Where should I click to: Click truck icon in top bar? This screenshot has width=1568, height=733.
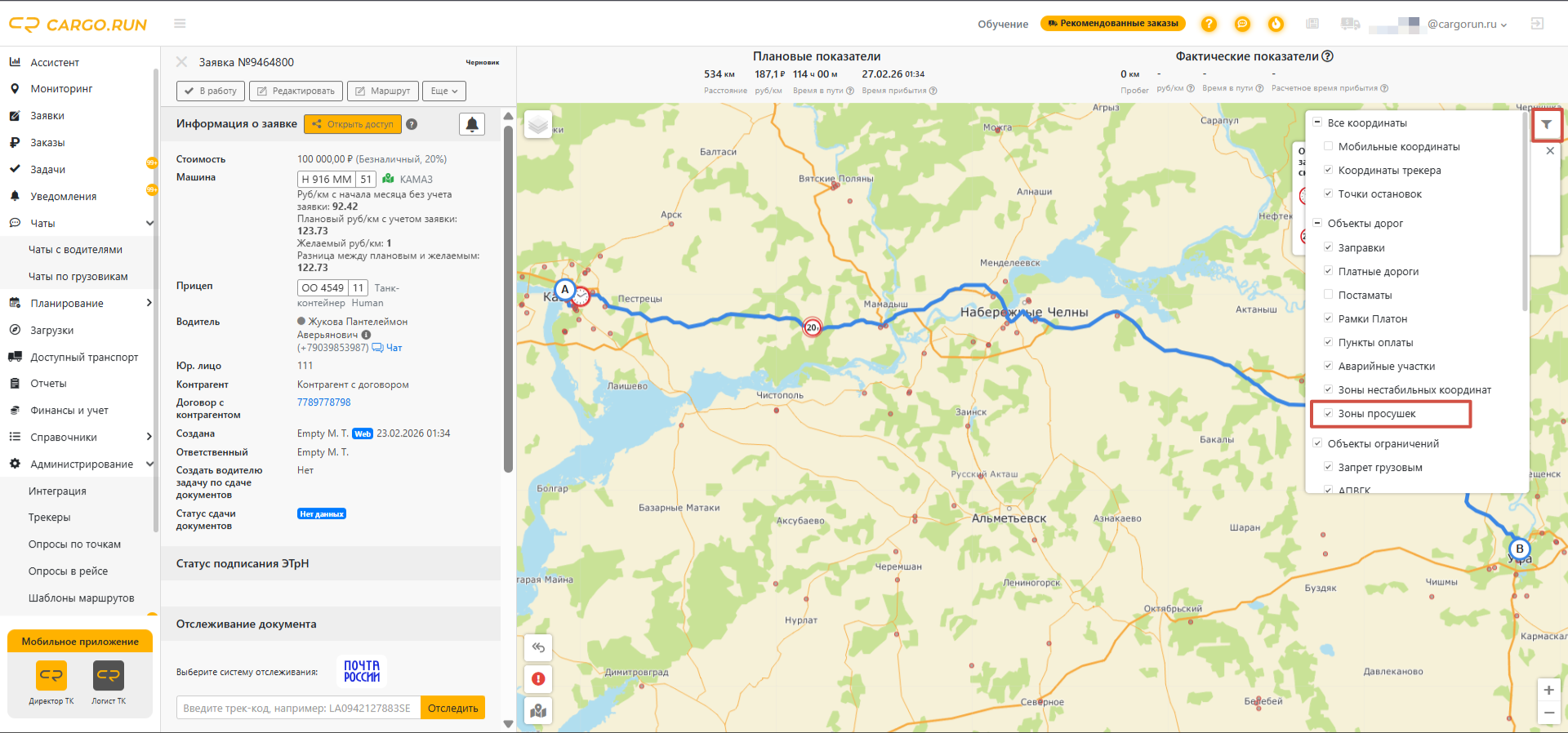pyautogui.click(x=1350, y=24)
